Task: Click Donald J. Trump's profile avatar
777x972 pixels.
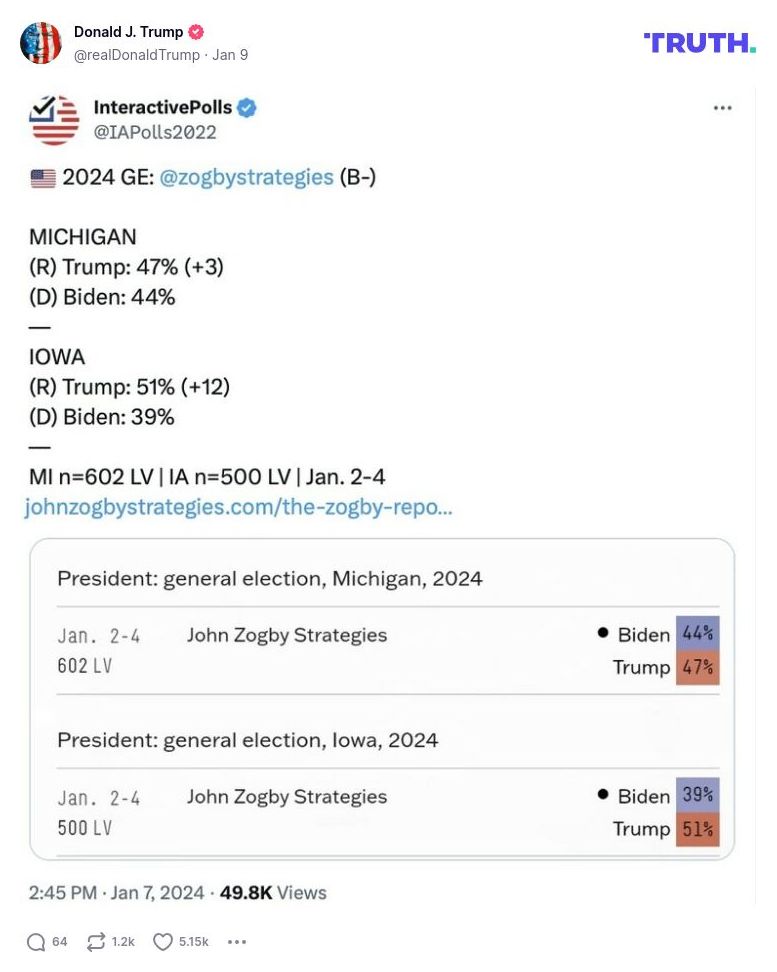Action: click(41, 43)
